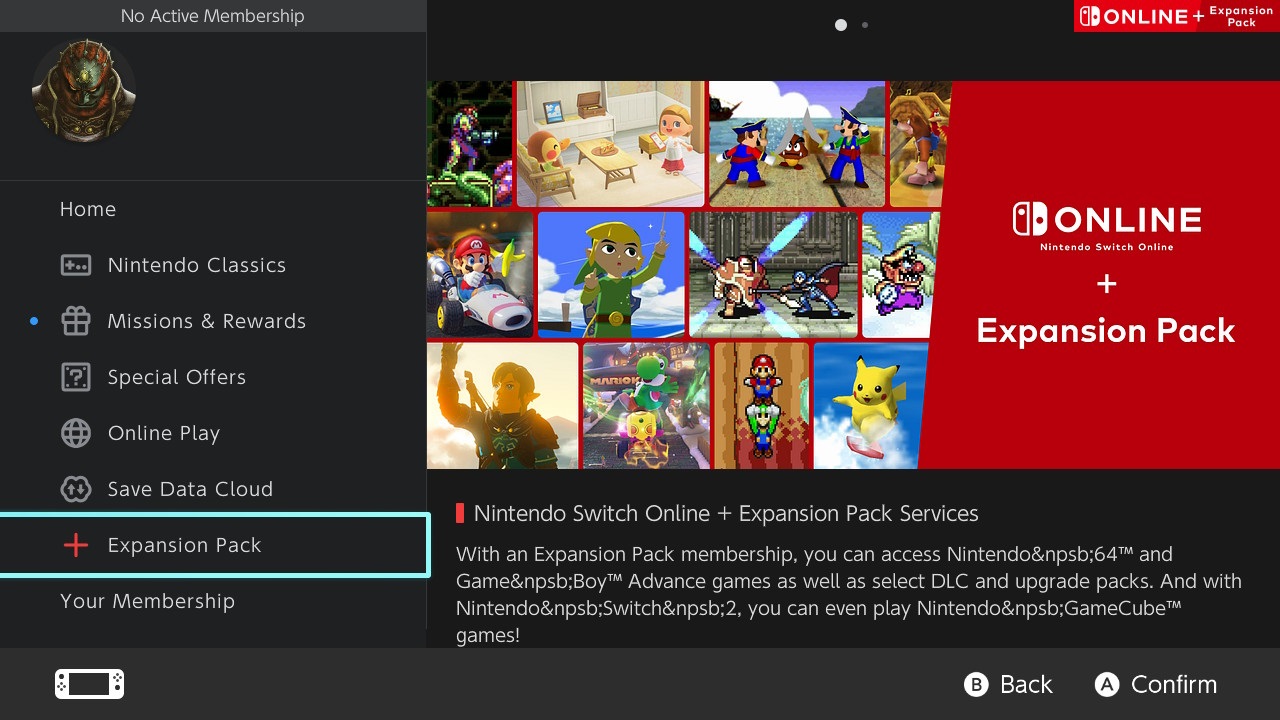
Task: Click the A Confirm button
Action: click(x=1156, y=684)
